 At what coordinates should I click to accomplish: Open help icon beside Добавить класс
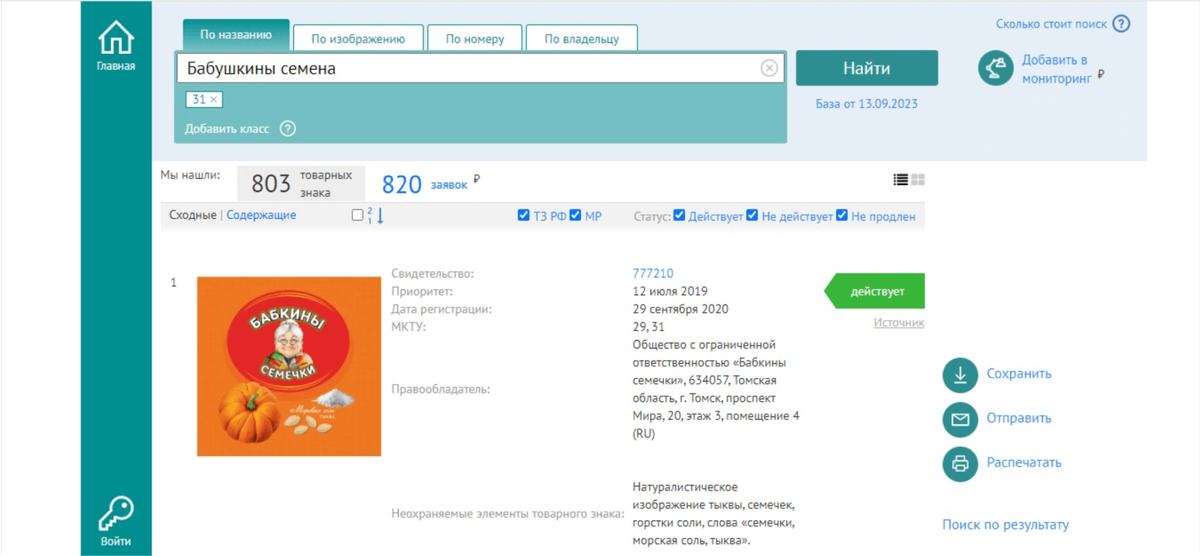[288, 129]
